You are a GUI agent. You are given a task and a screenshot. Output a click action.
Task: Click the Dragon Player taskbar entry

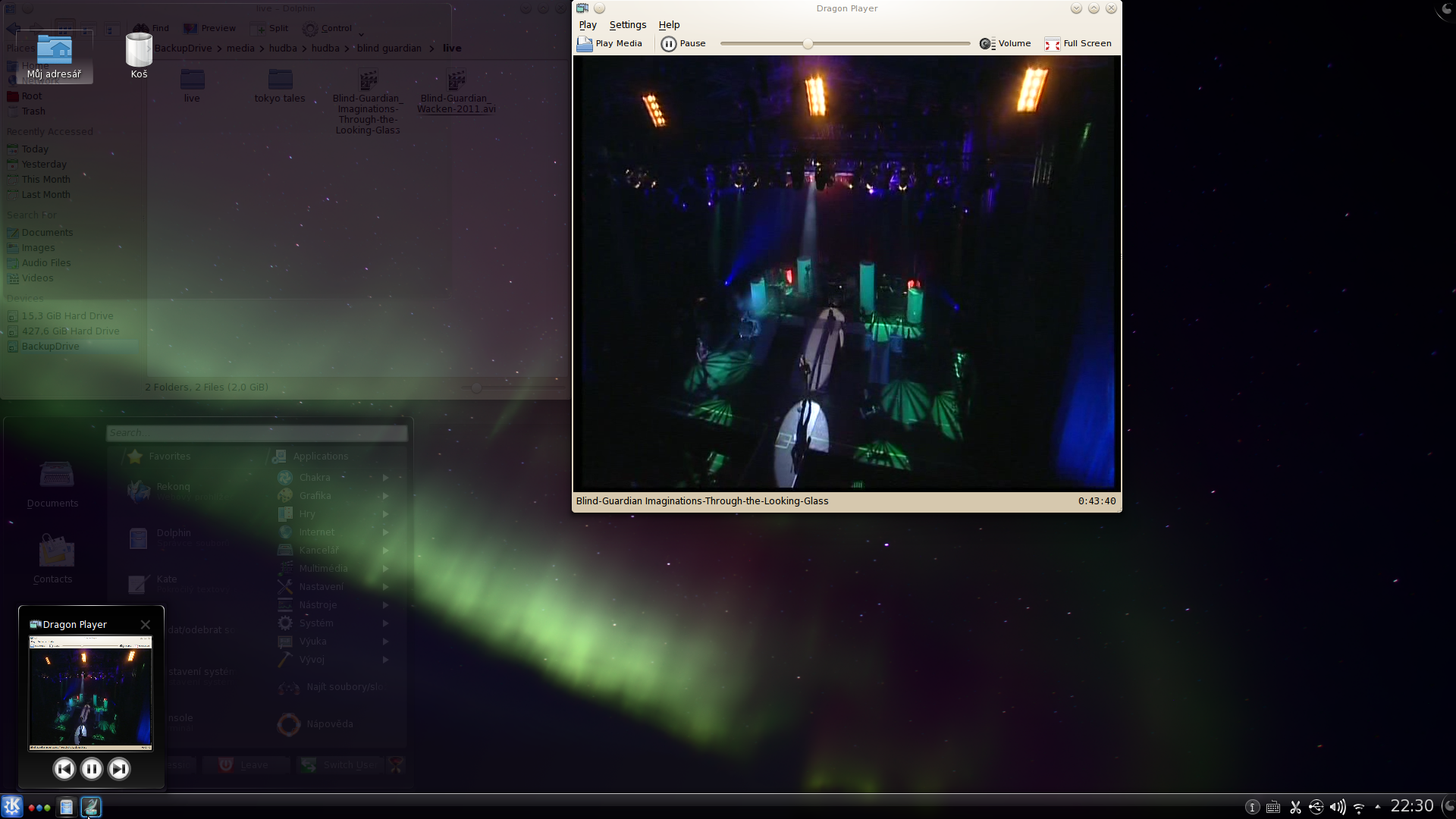click(91, 807)
